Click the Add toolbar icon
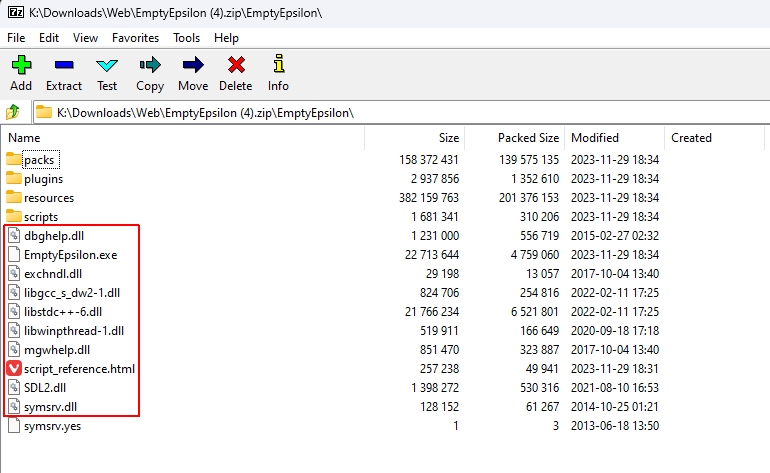This screenshot has height=473, width=770. (x=21, y=65)
